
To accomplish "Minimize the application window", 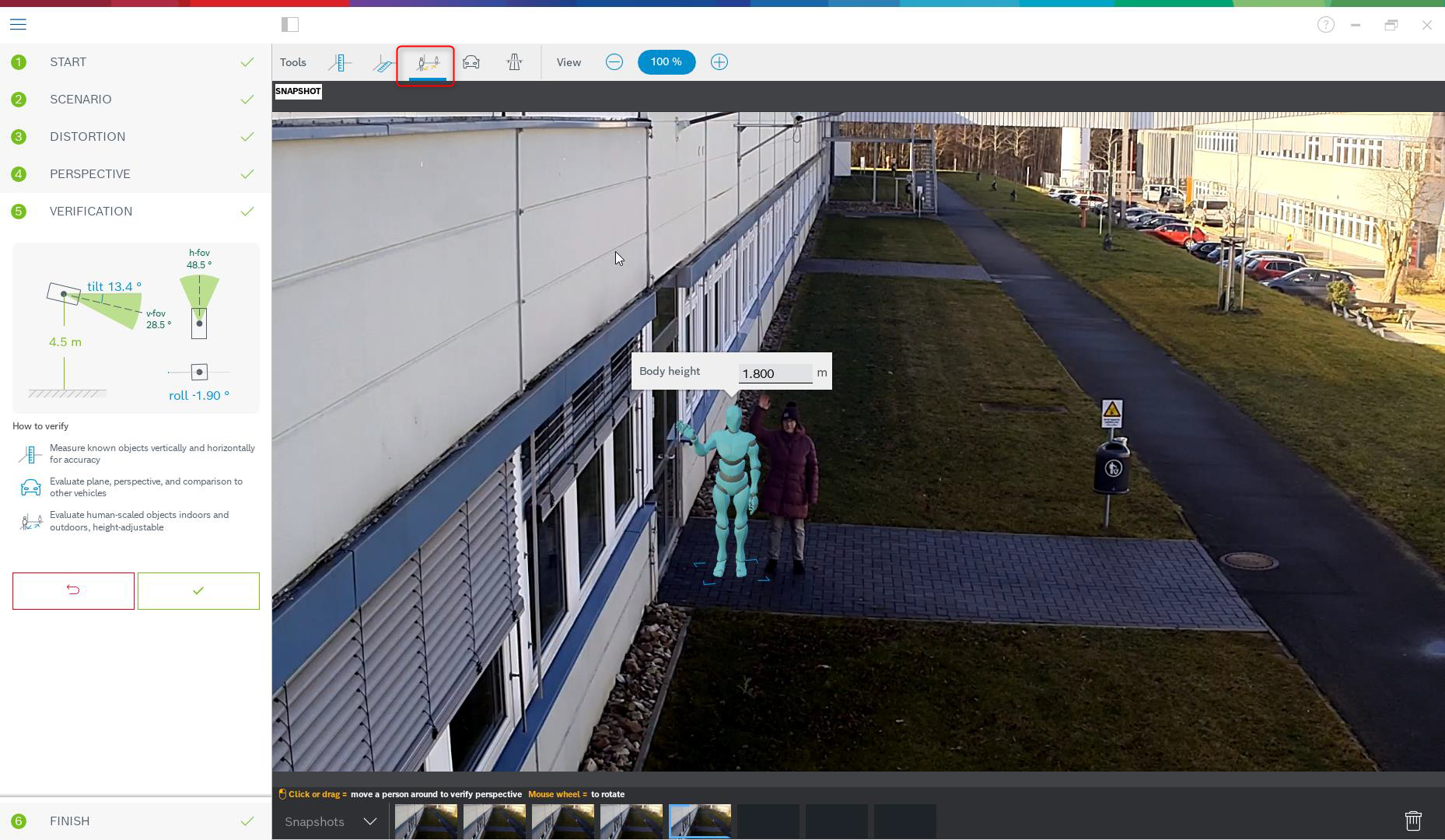I will click(1356, 25).
